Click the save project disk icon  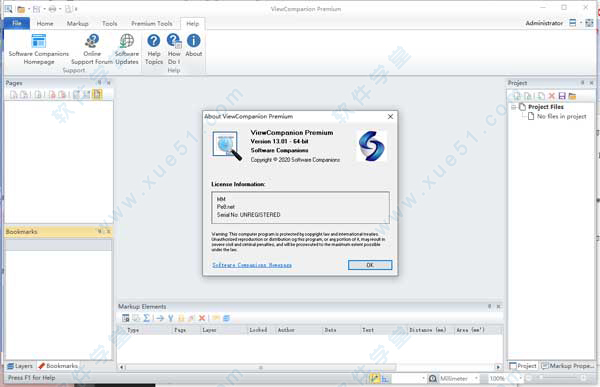tap(562, 96)
